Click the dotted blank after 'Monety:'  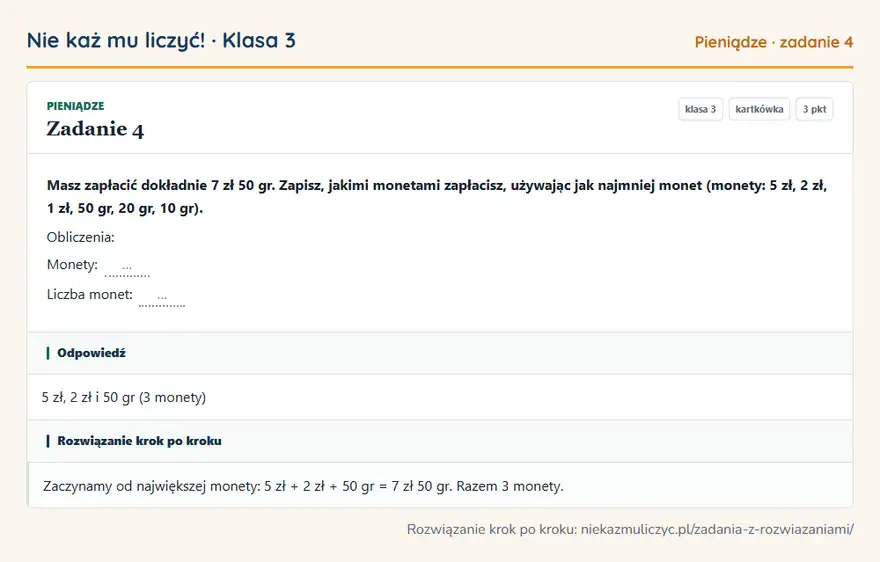pos(127,268)
